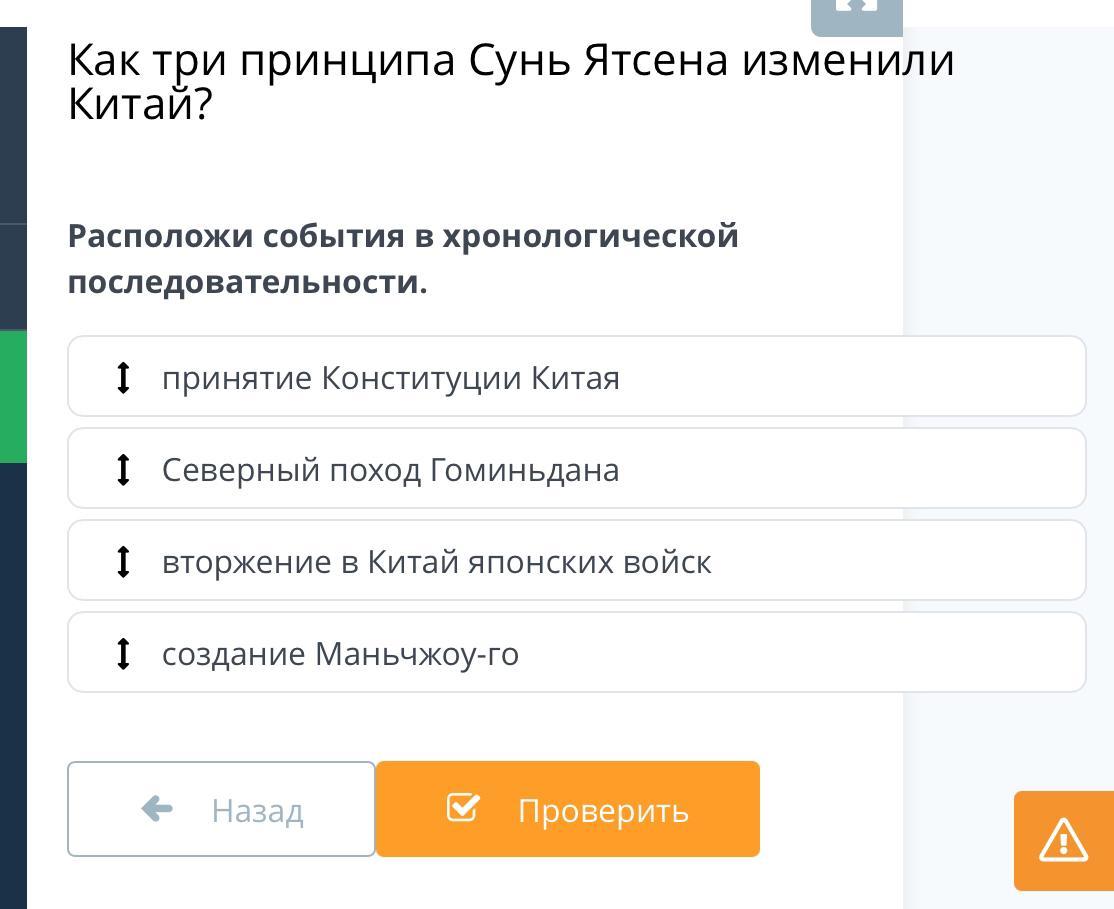The image size is (1114, 909).
Task: Click drag handle beside 'вторжение в Китай японских войск'
Action: click(x=123, y=562)
